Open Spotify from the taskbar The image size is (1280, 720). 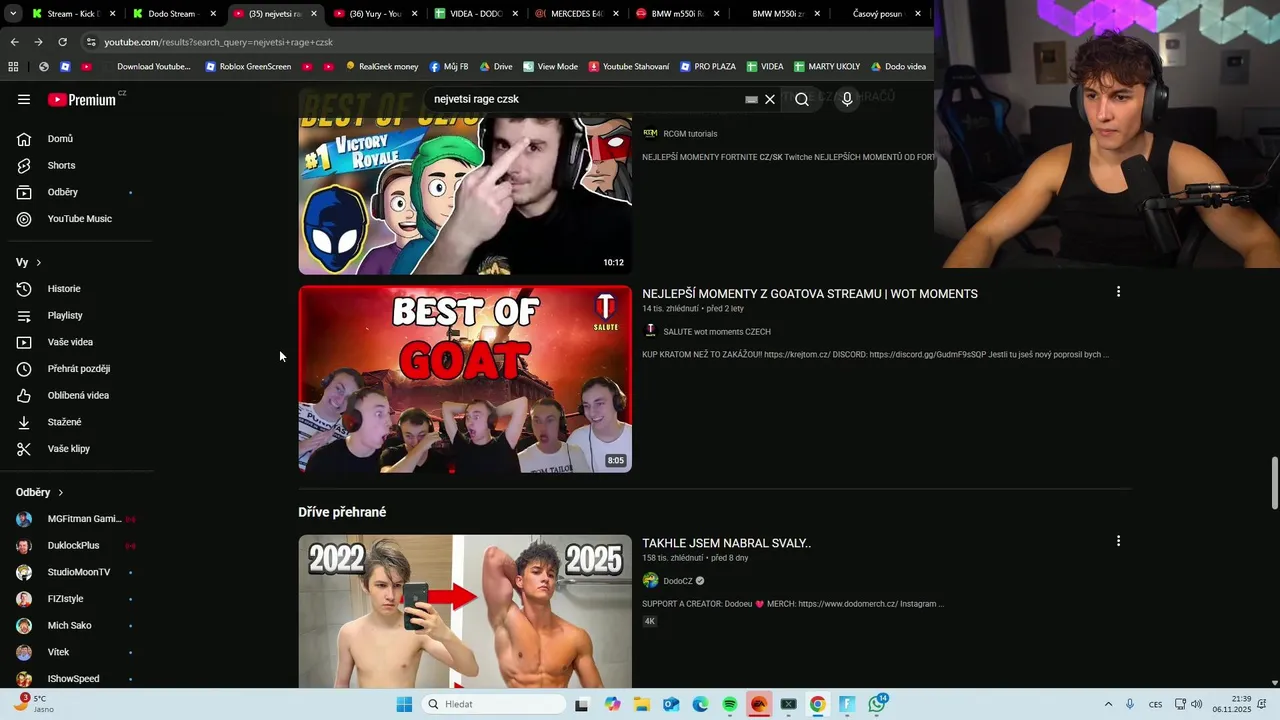click(730, 704)
